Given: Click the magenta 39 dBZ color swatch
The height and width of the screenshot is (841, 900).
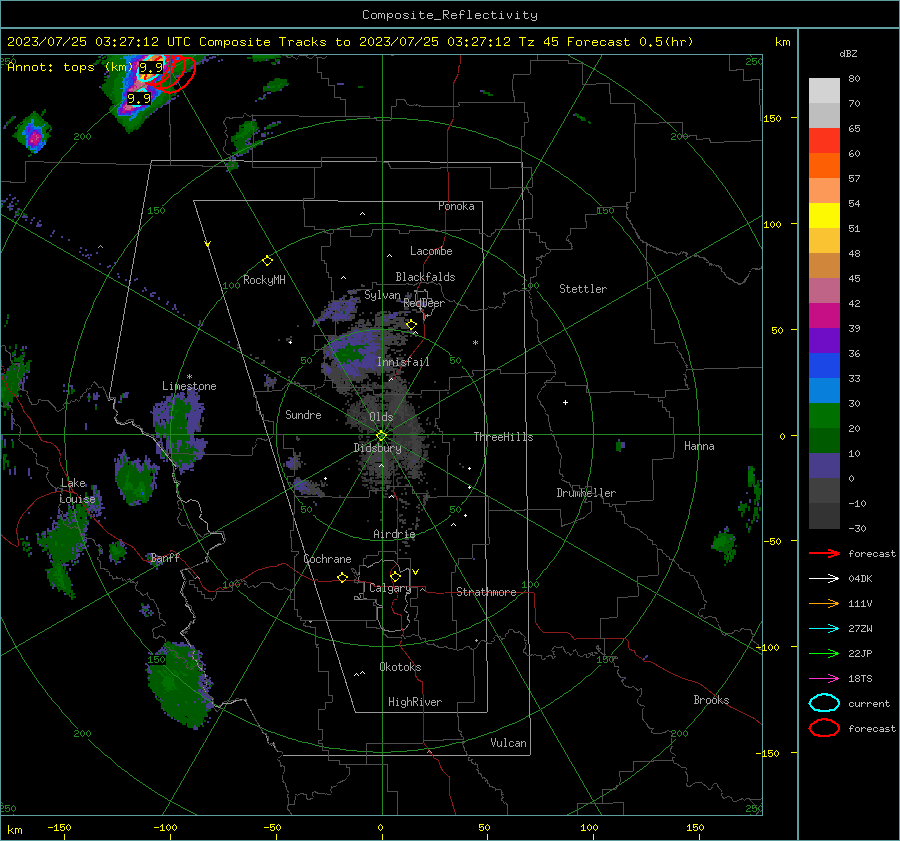Looking at the screenshot, I should coord(824,315).
